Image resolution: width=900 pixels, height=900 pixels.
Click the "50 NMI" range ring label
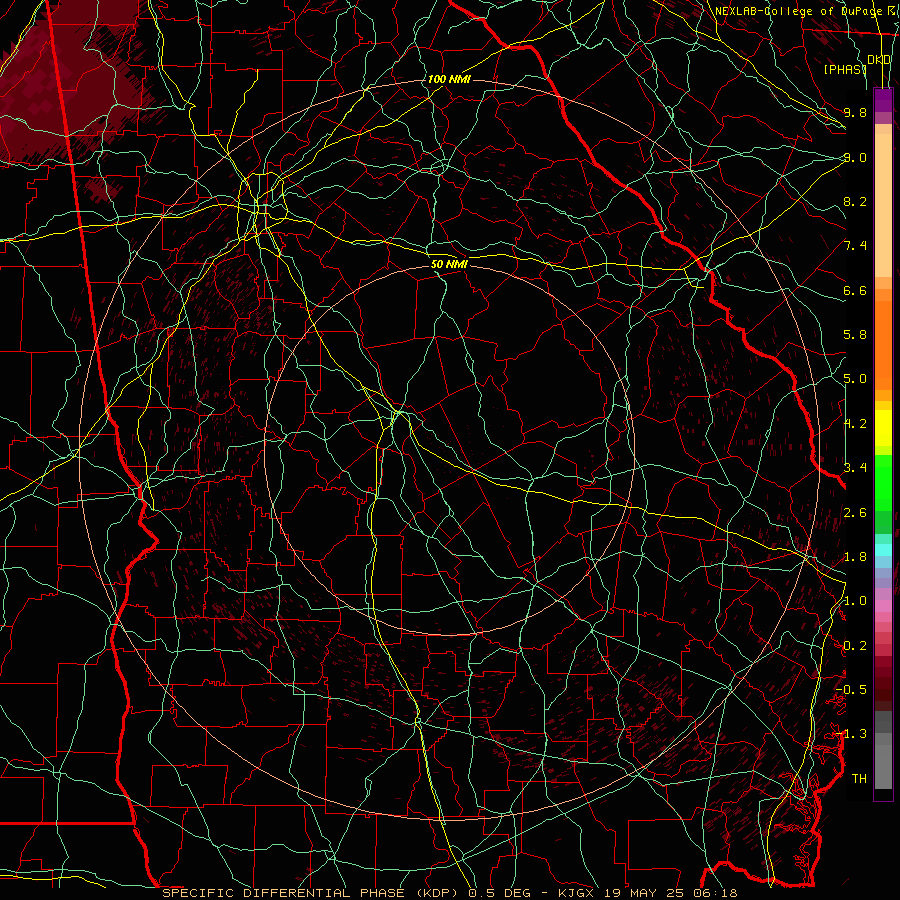449,265
